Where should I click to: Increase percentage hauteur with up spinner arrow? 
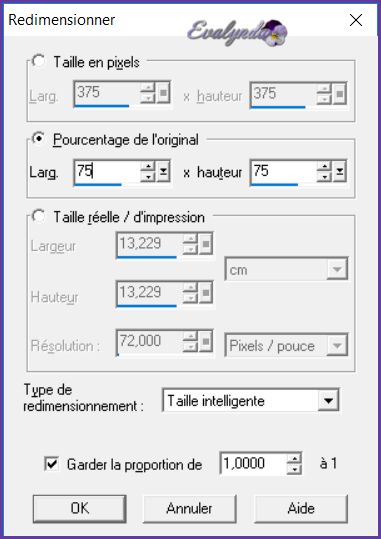point(324,167)
